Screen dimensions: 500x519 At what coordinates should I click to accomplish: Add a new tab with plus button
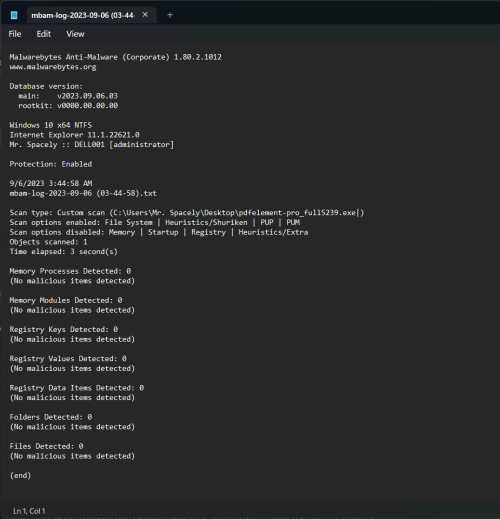pos(170,15)
